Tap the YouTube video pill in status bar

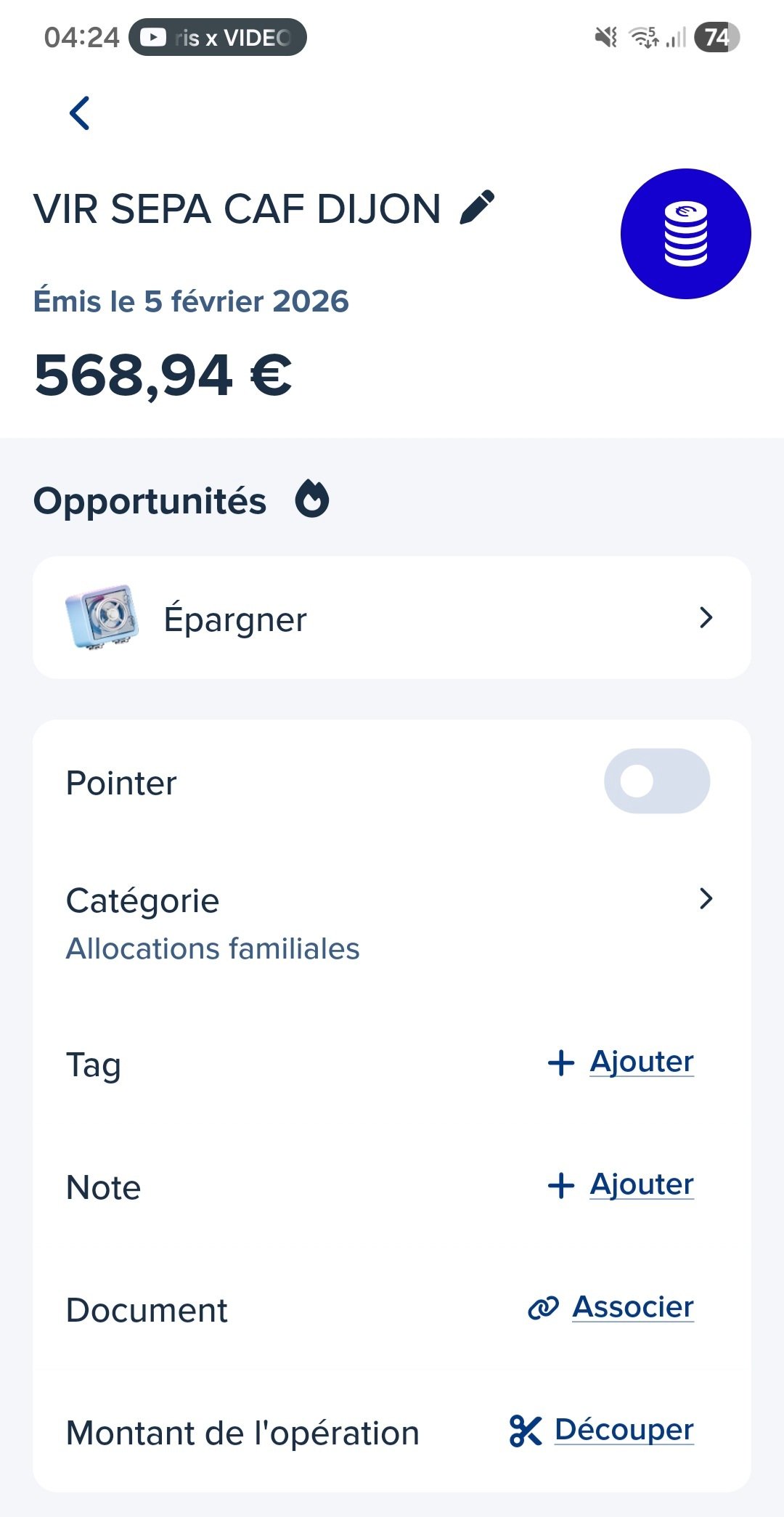tap(218, 37)
